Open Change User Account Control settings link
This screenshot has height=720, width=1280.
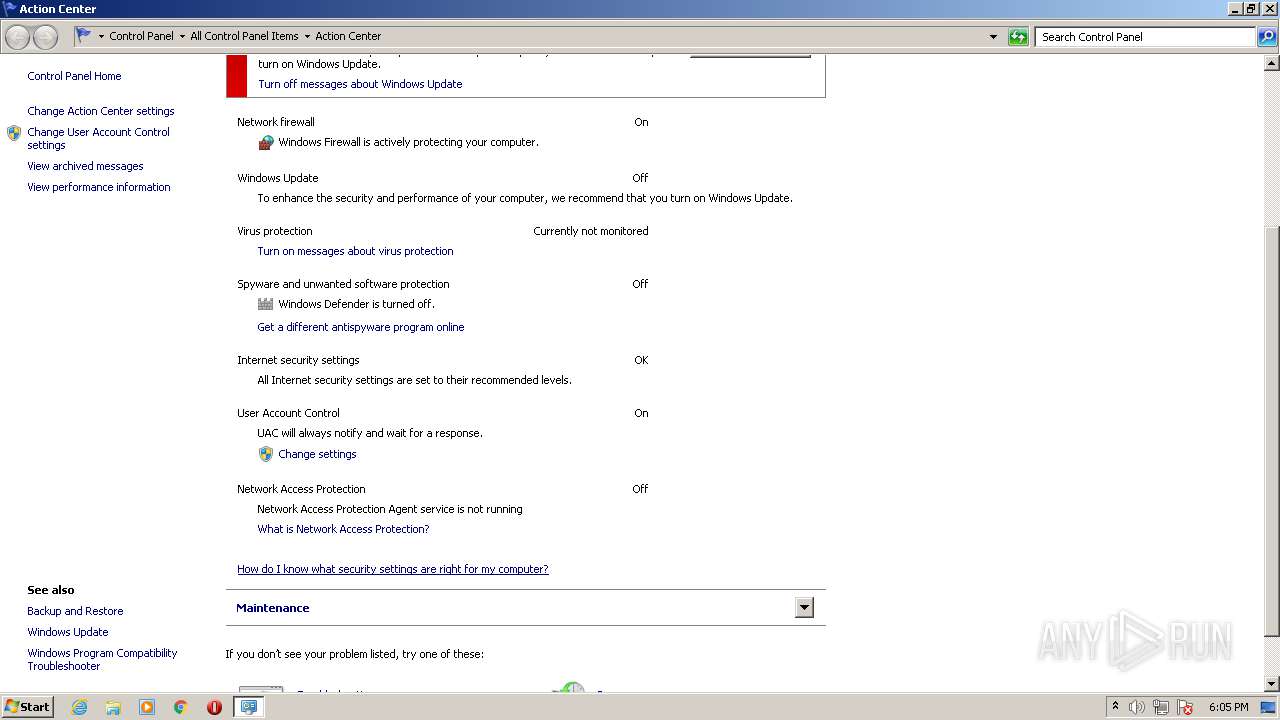click(98, 138)
